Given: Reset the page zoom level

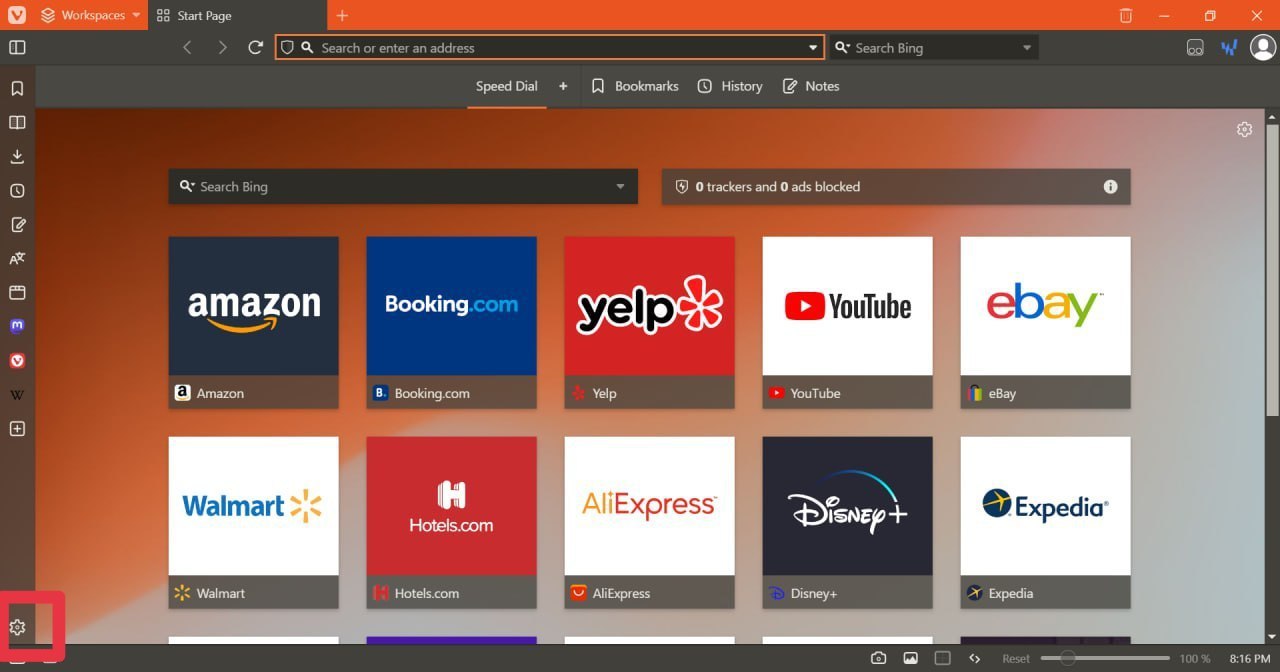Looking at the screenshot, I should [1016, 659].
